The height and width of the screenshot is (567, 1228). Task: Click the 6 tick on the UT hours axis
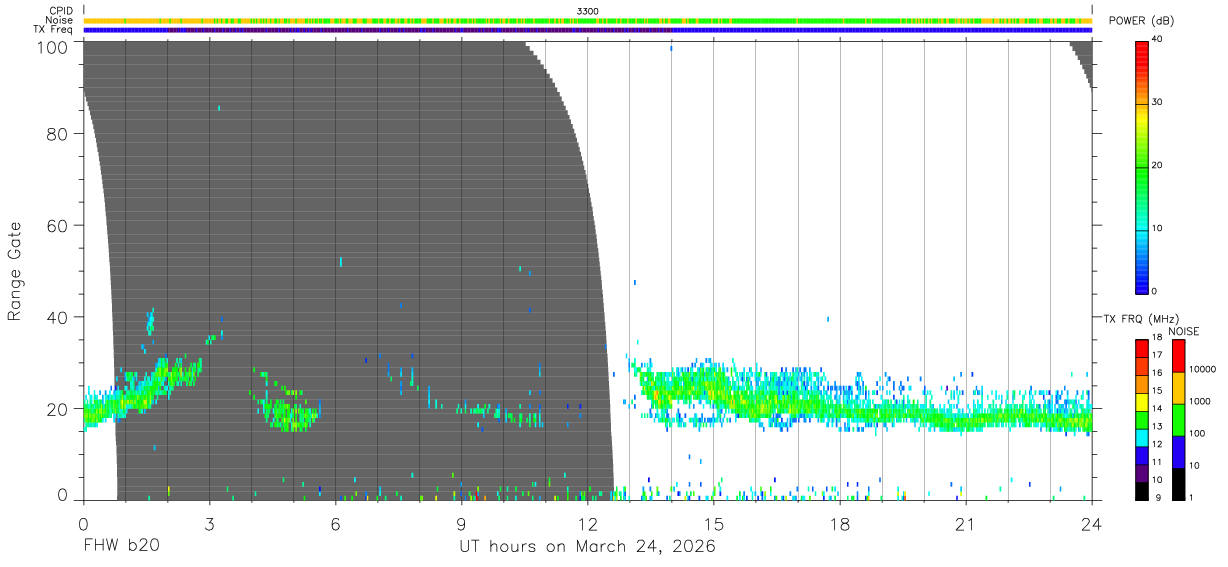[x=336, y=523]
